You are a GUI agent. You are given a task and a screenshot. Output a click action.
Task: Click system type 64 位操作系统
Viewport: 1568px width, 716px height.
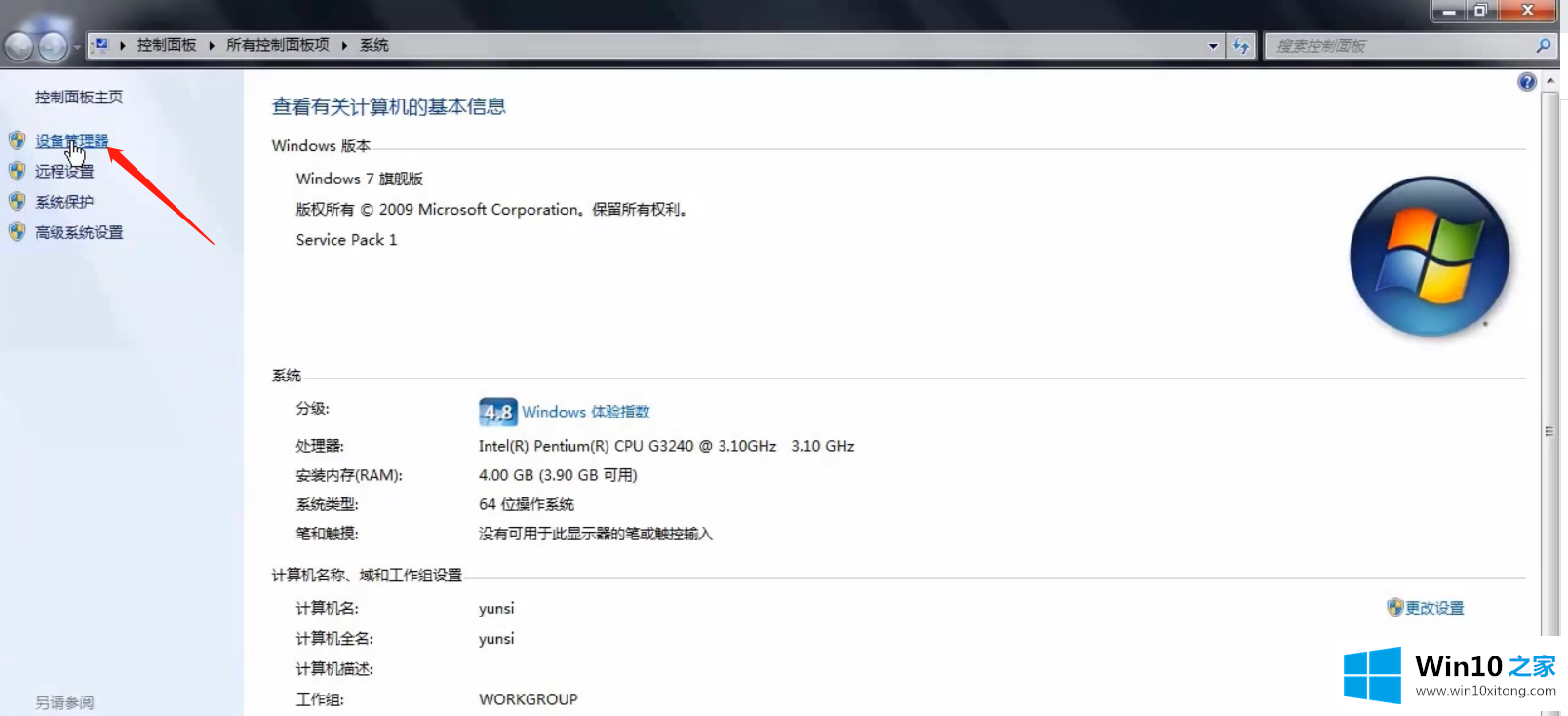pos(527,504)
